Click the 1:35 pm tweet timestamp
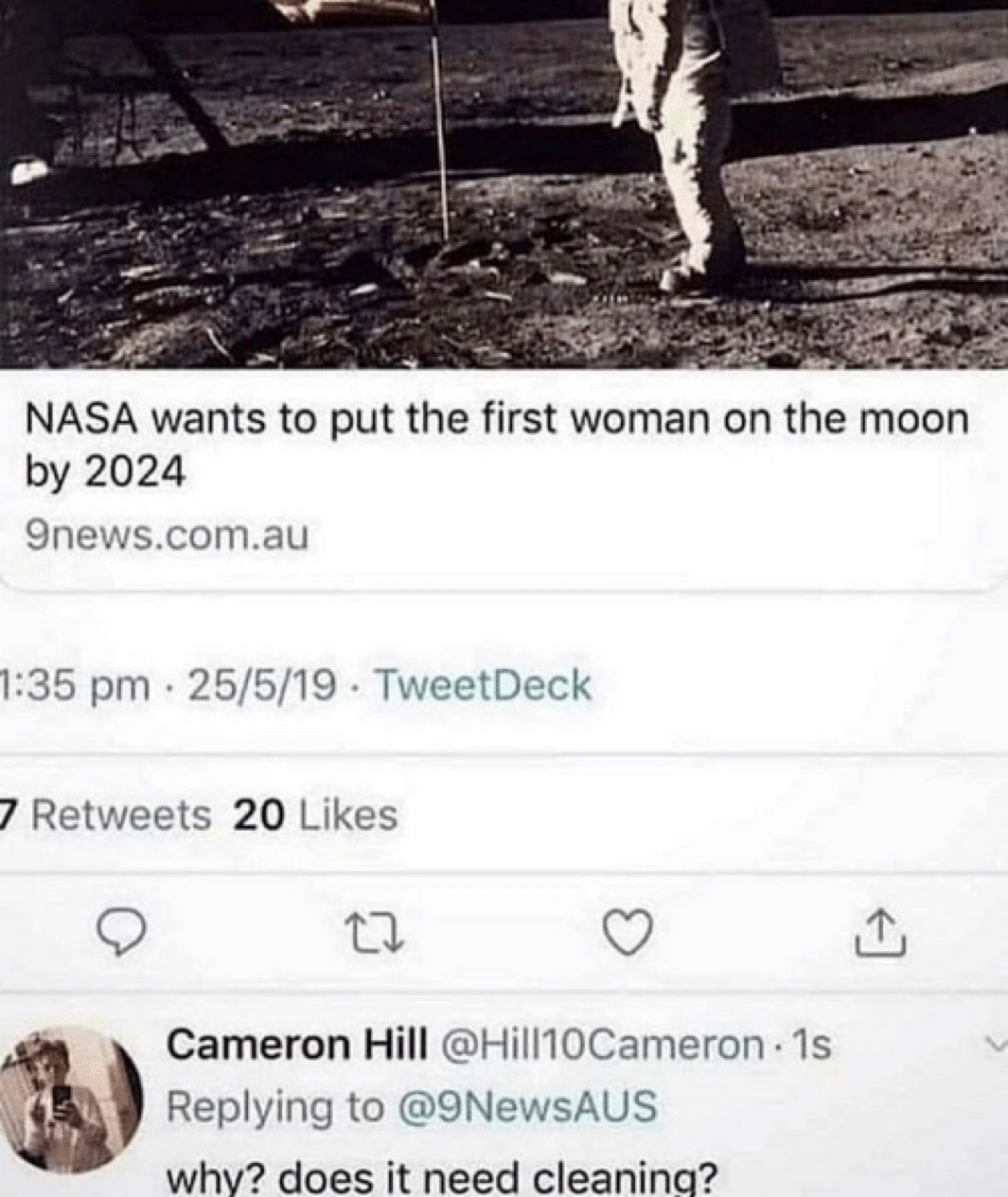The height and width of the screenshot is (1197, 1008). pyautogui.click(x=74, y=685)
